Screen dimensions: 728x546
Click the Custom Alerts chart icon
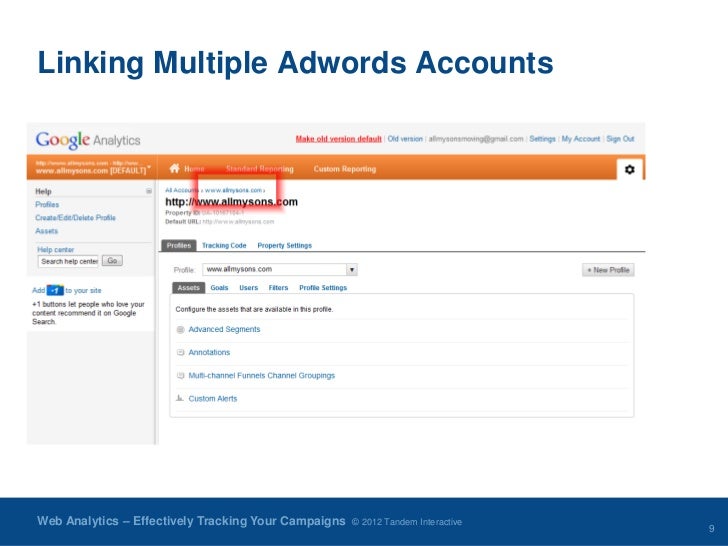[x=180, y=398]
